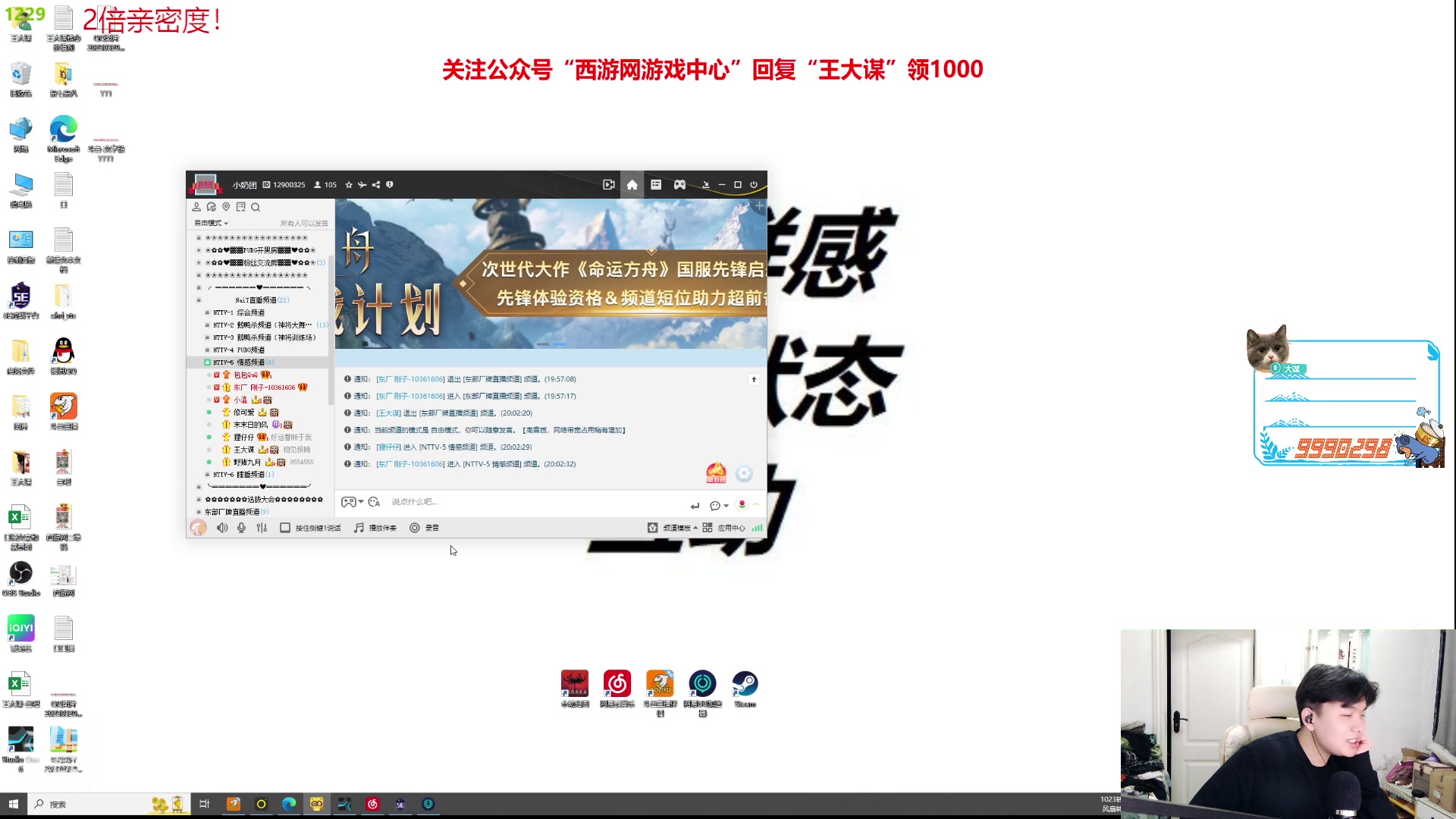Switch banner to the first slide indicator
Viewport: 1456px width, 819px height.
(x=543, y=344)
